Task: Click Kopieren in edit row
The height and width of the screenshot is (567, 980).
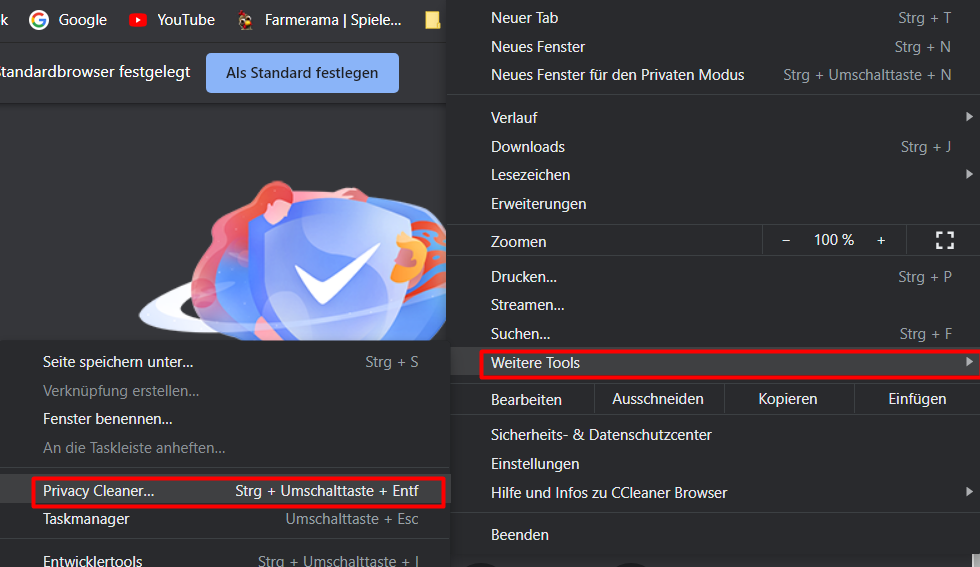Action: pos(788,399)
